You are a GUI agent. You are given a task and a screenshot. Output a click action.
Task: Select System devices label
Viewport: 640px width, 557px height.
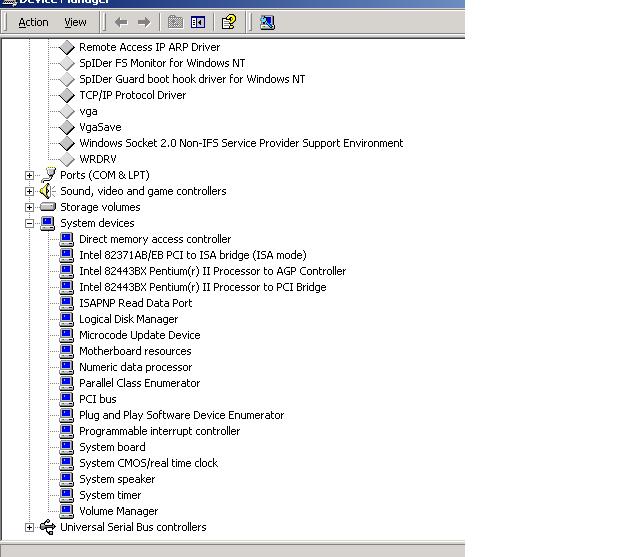(97, 223)
